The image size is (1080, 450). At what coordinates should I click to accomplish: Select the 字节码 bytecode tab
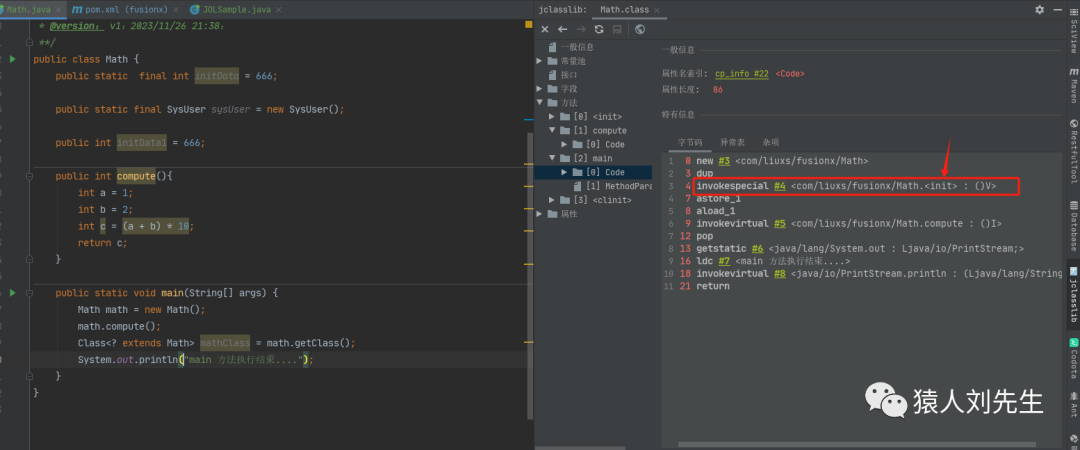point(690,142)
